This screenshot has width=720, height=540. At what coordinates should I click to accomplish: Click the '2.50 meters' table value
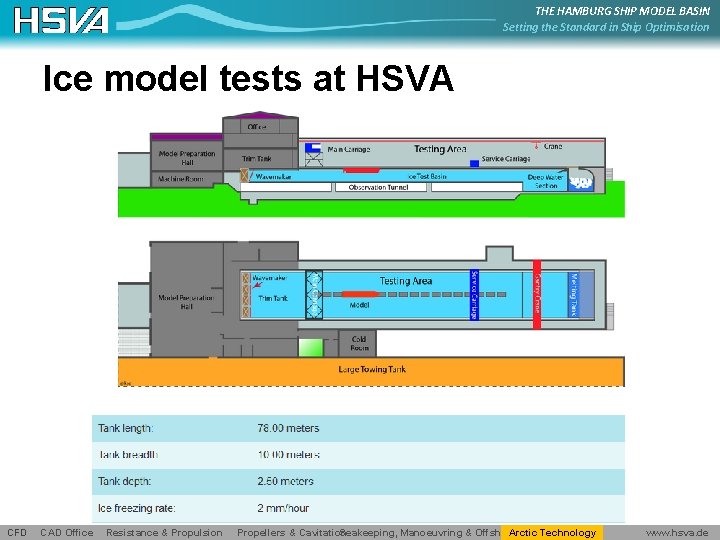coord(285,481)
